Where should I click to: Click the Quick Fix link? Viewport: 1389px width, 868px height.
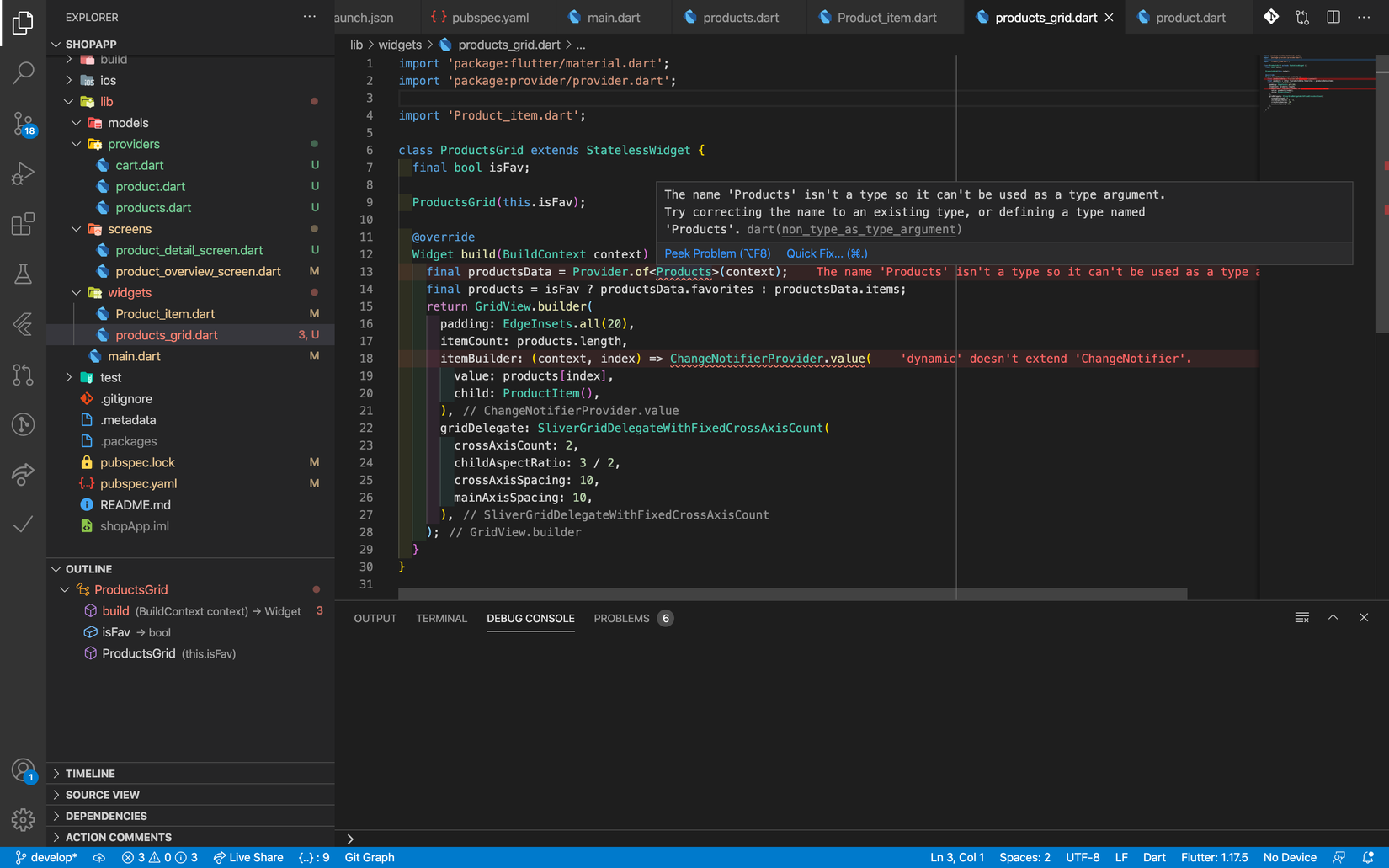coord(826,253)
